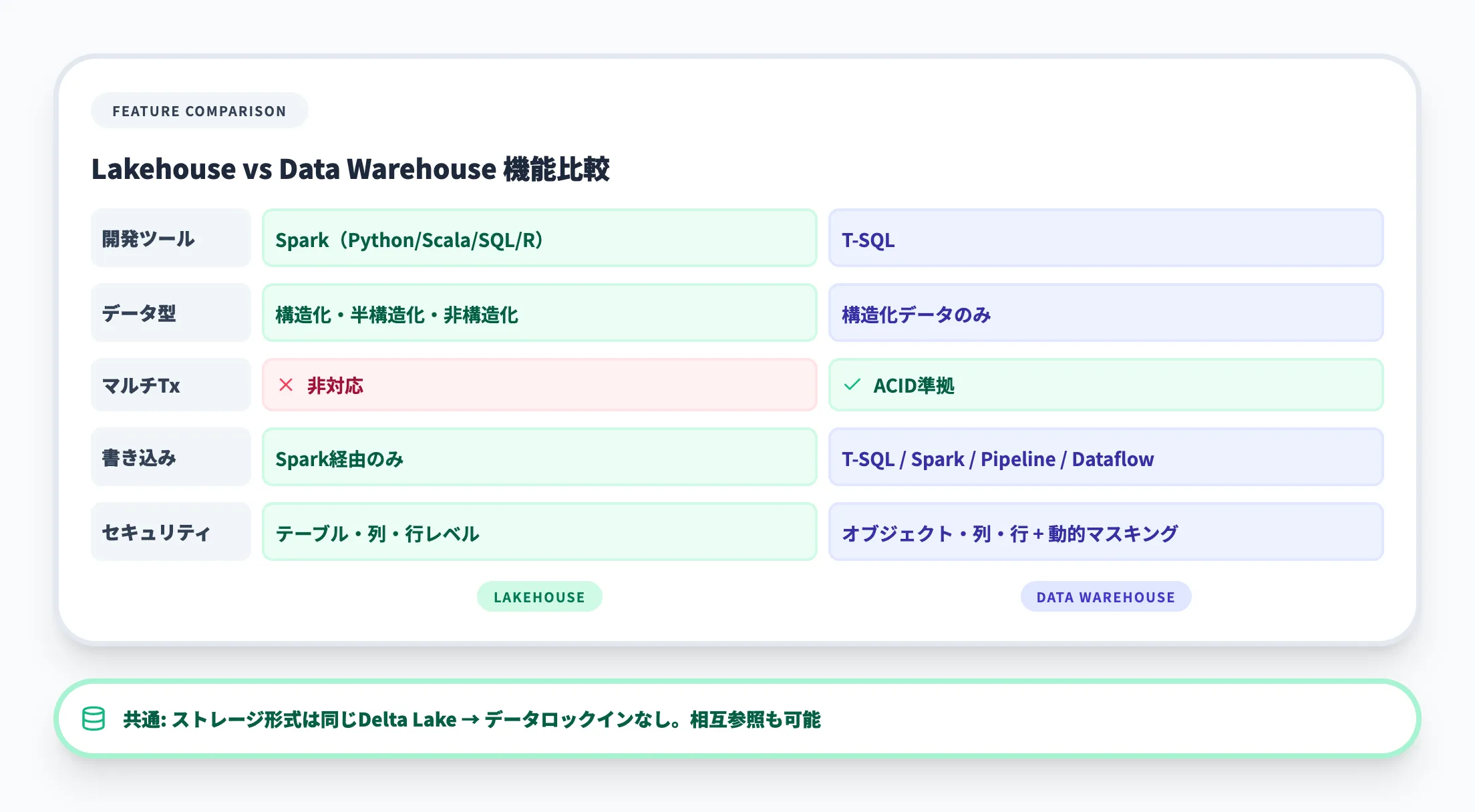Click the 構造化データのみ cell
Screen dimensions: 1475x812
(1106, 313)
